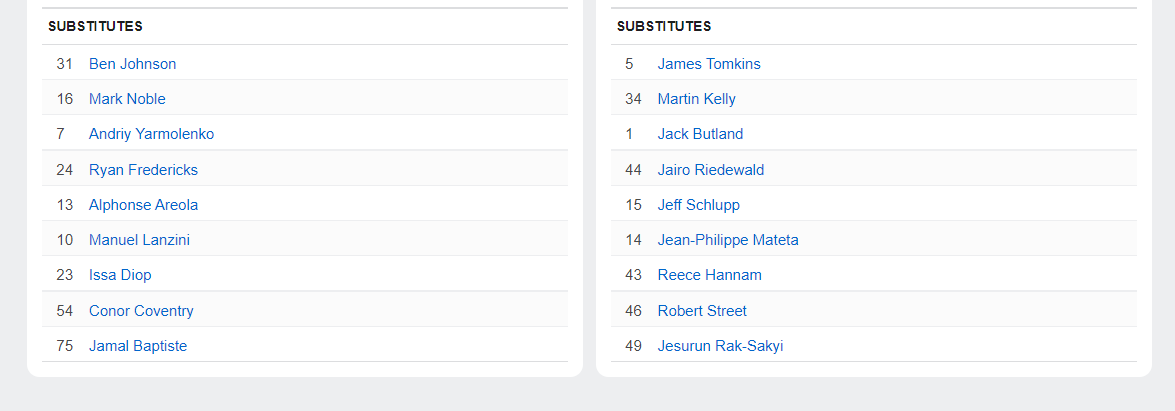This screenshot has width=1175, height=411.
Task: Click Jack Butland's shirt number 1
Action: (x=629, y=134)
